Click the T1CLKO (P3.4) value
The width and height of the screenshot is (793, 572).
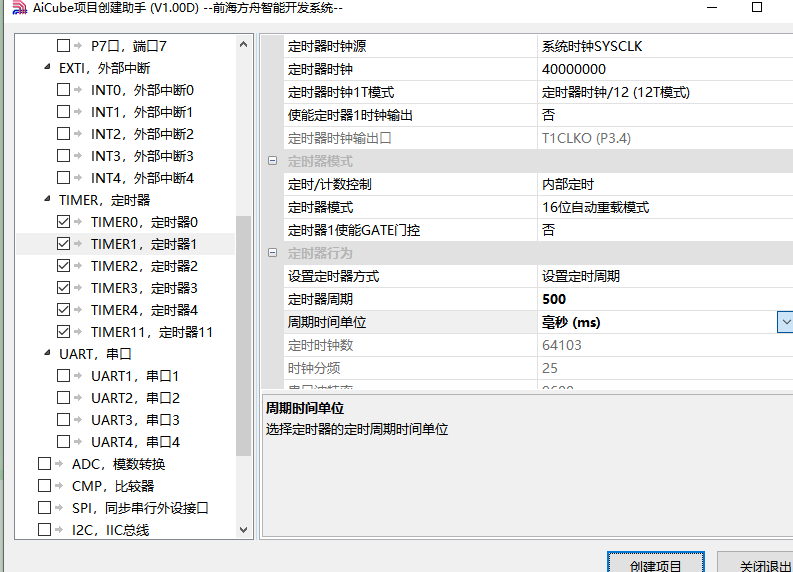tap(665, 139)
